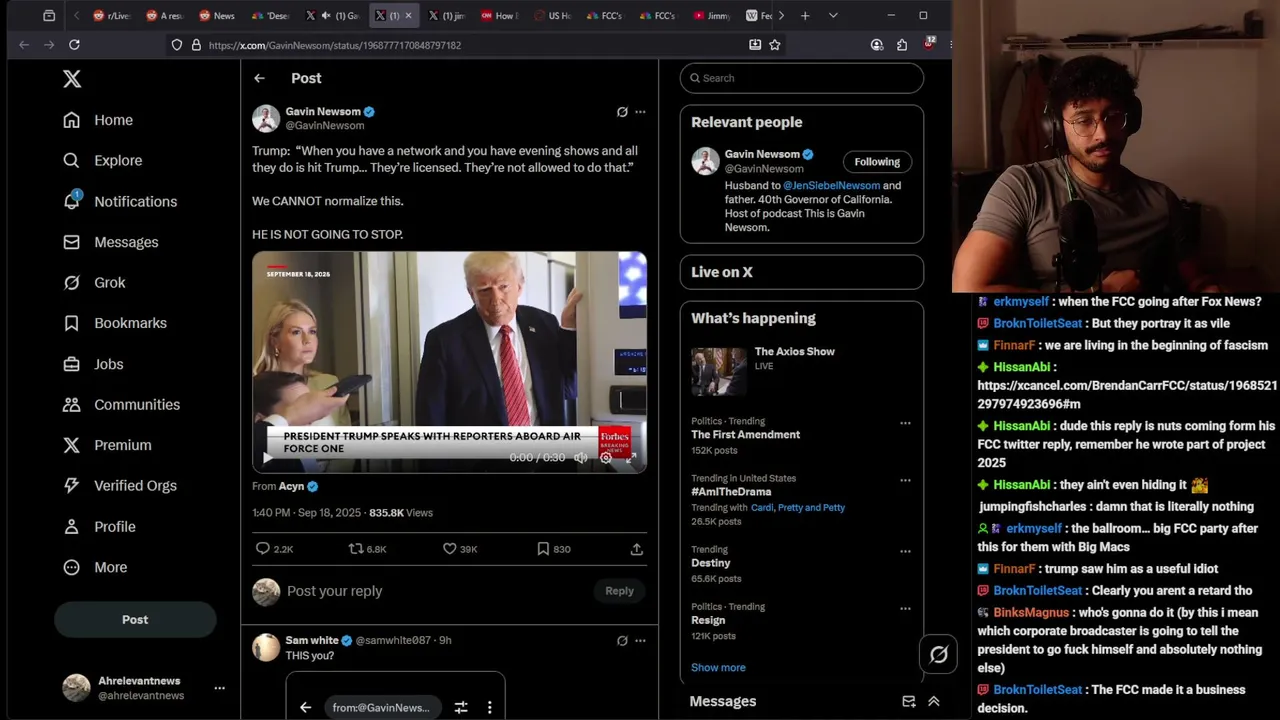Viewport: 1280px width, 720px height.
Task: Click Gavin Newsom's avatar on the post
Action: pos(266,118)
